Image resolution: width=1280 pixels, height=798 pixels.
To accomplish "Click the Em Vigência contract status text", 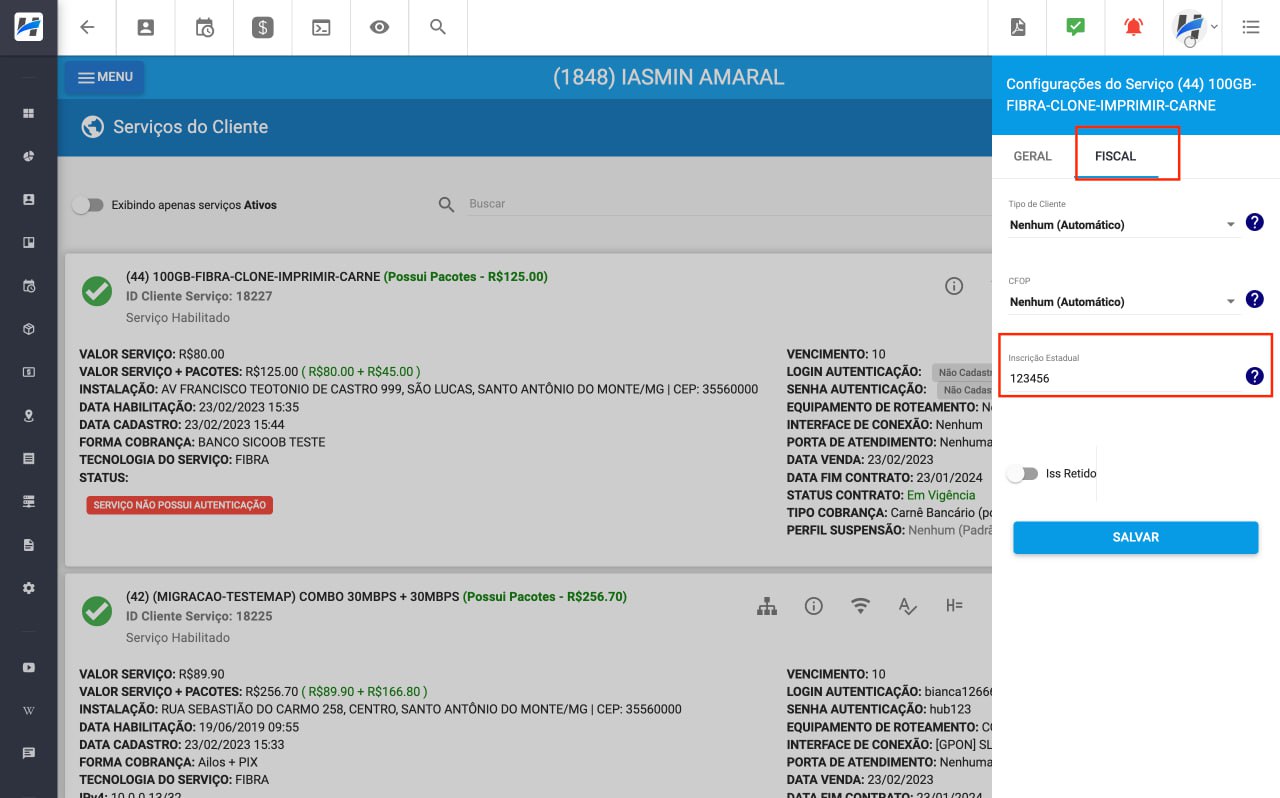I will [941, 495].
